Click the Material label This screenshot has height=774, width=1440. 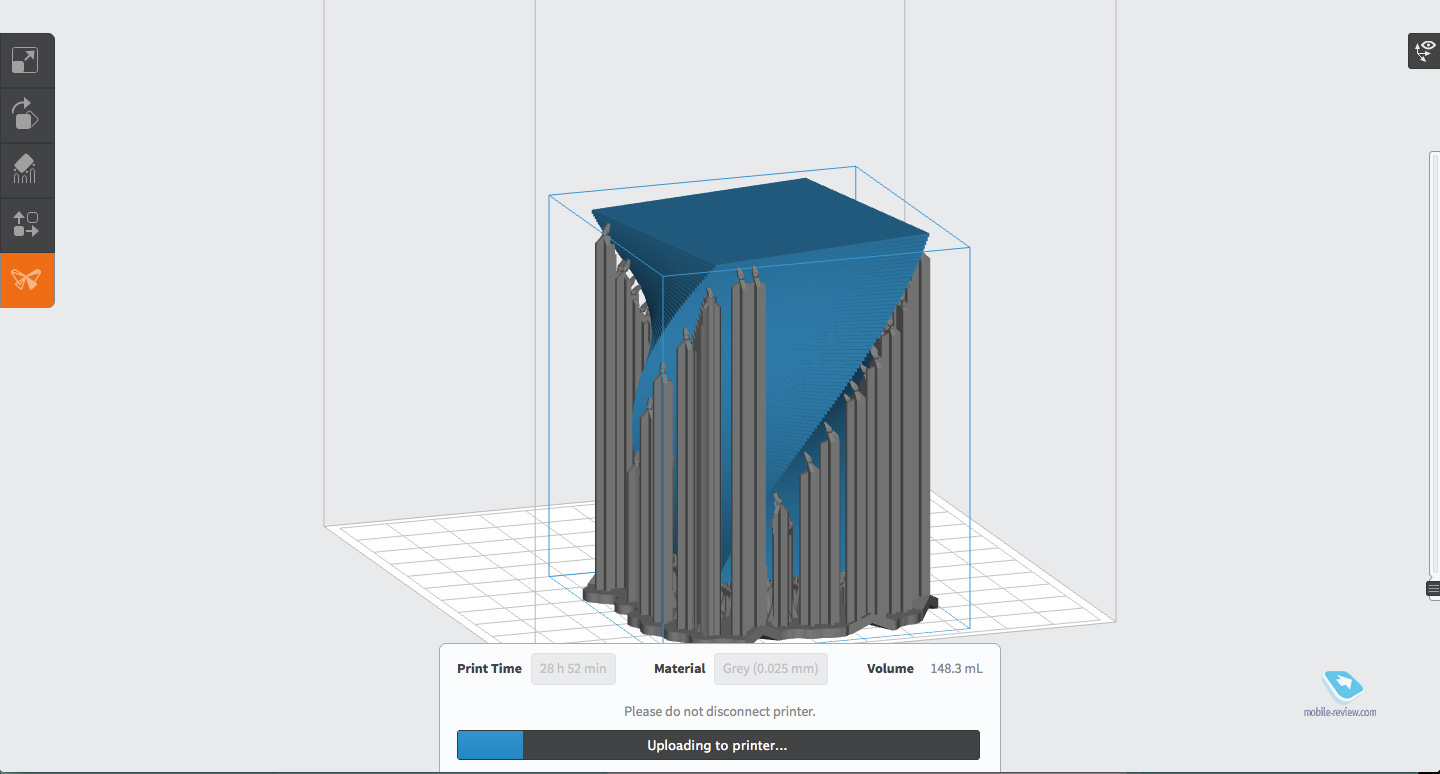[680, 669]
